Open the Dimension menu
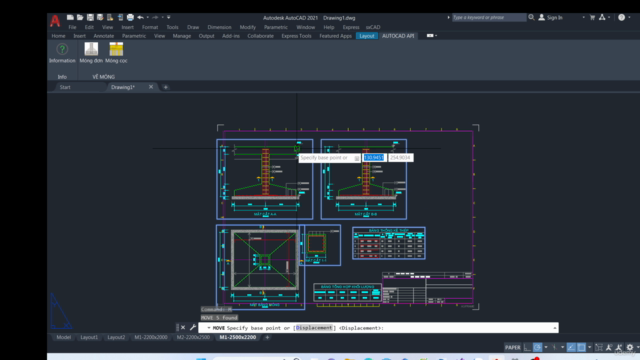640x360 pixels. tap(219, 27)
